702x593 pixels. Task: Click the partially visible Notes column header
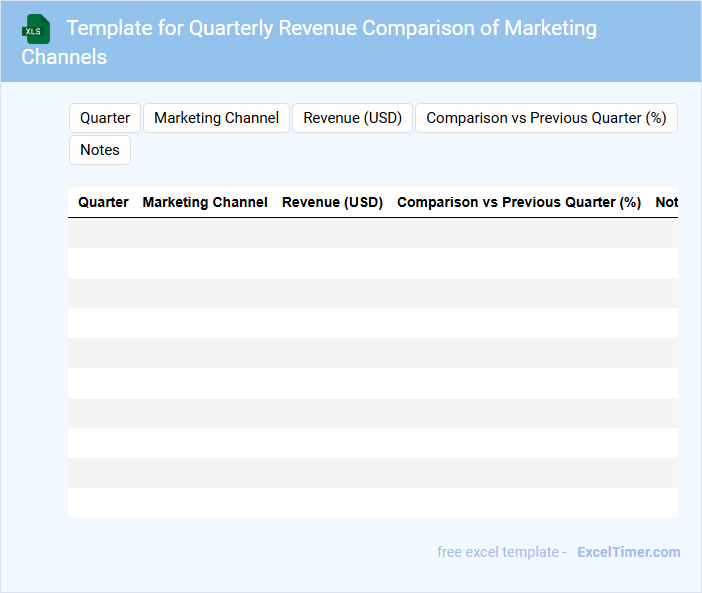(x=666, y=202)
